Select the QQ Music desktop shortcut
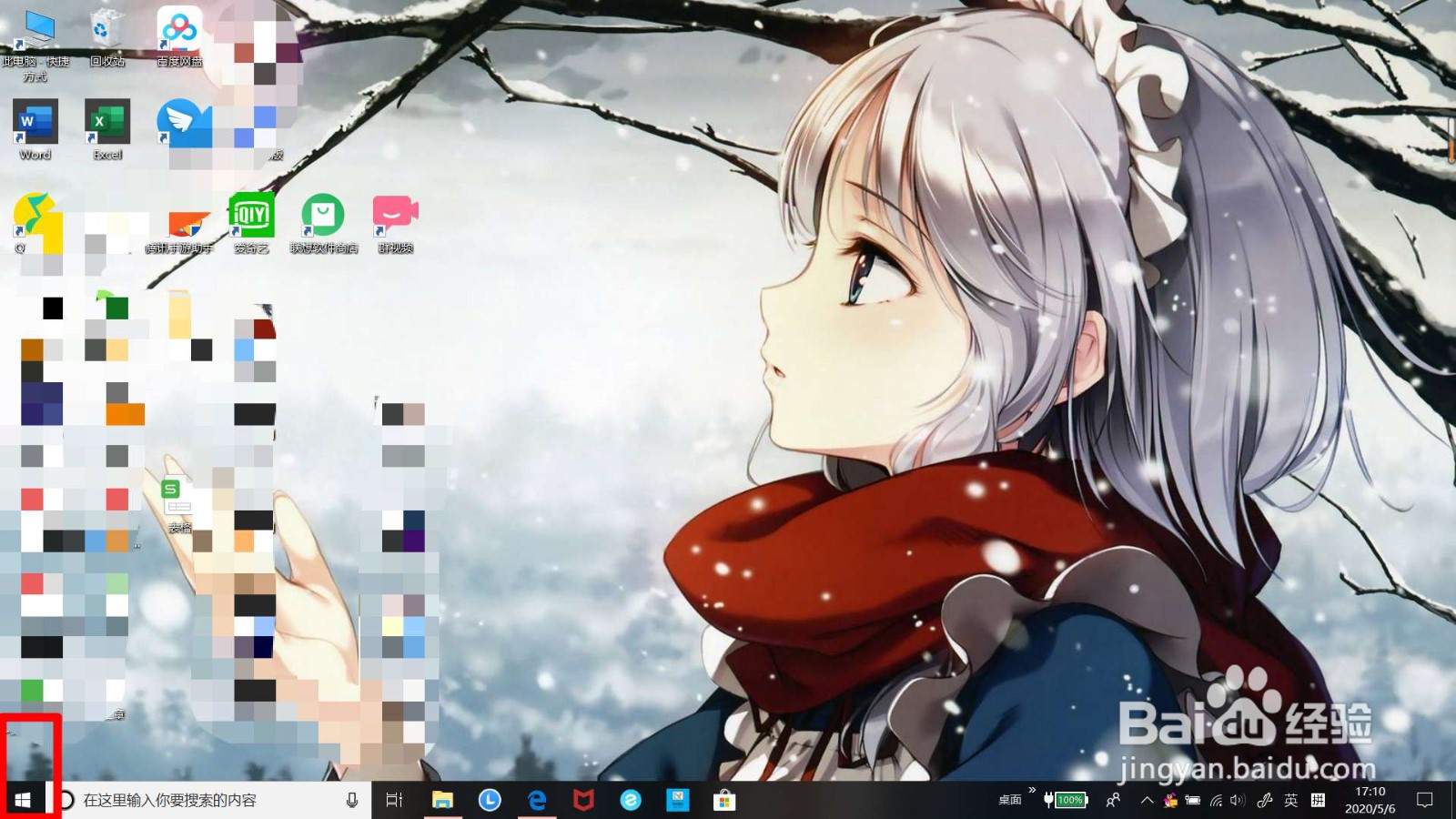1456x819 pixels. pos(36,224)
